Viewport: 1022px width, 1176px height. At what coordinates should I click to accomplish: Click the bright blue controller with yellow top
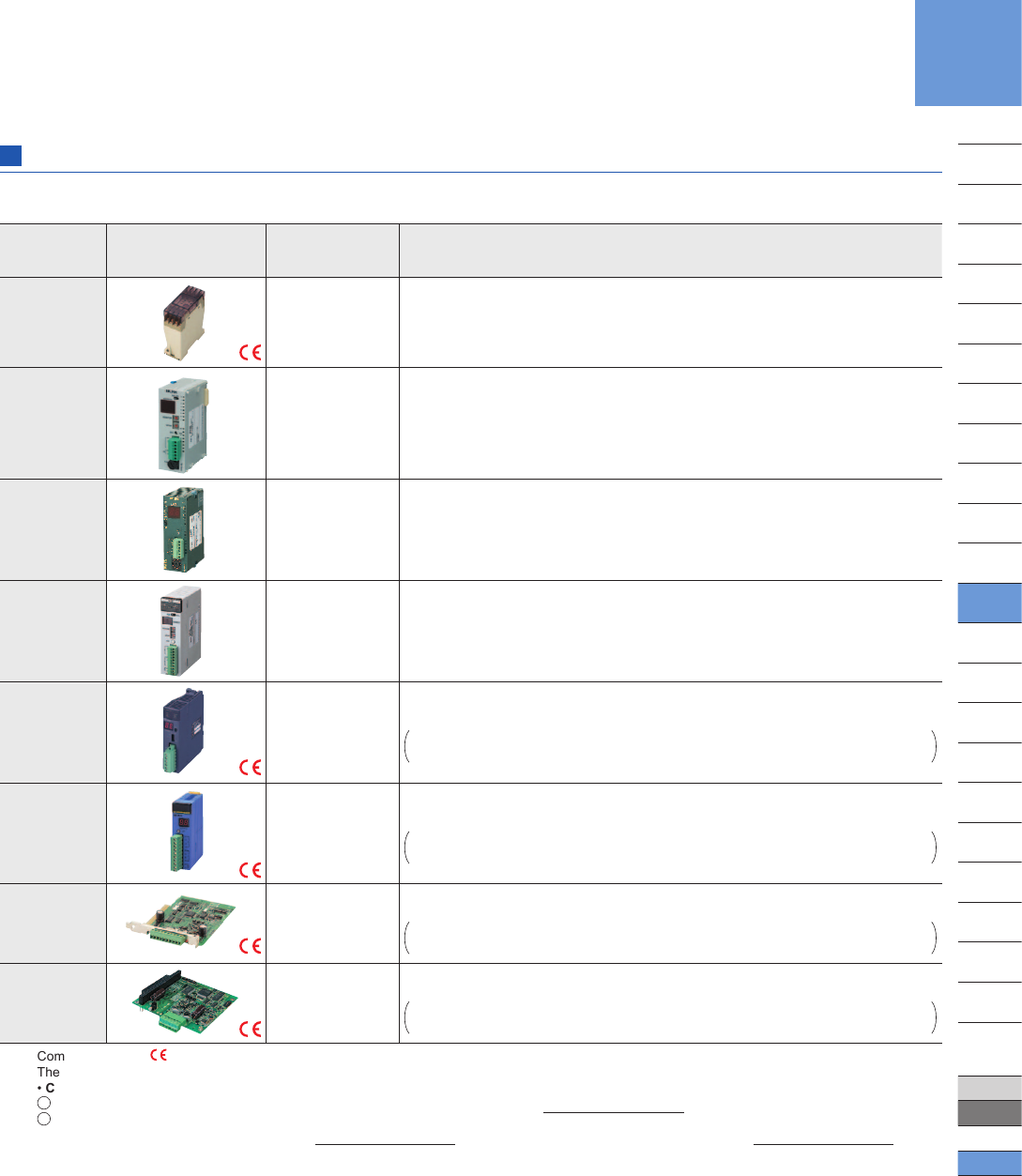pyautogui.click(x=180, y=832)
